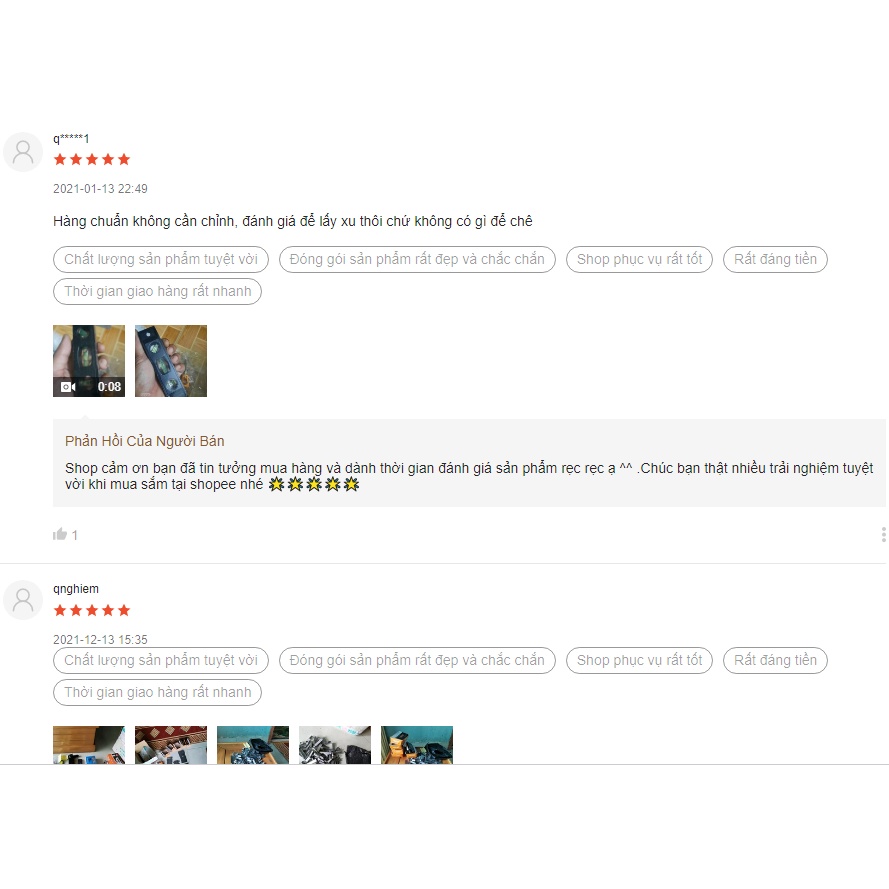Image resolution: width=889 pixels, height=889 pixels.
Task: Play the 0:08 review video
Action: 89,361
